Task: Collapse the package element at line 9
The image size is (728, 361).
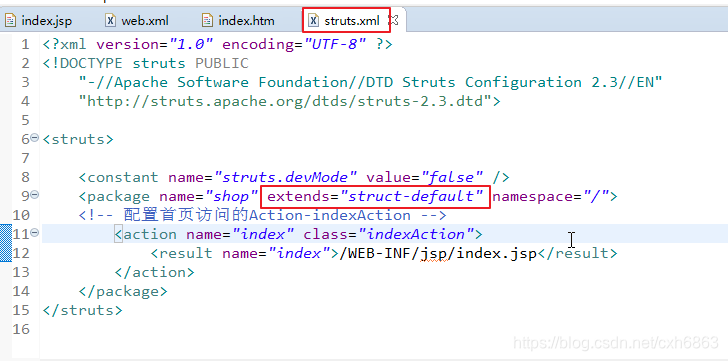Action: pyautogui.click(x=35, y=195)
